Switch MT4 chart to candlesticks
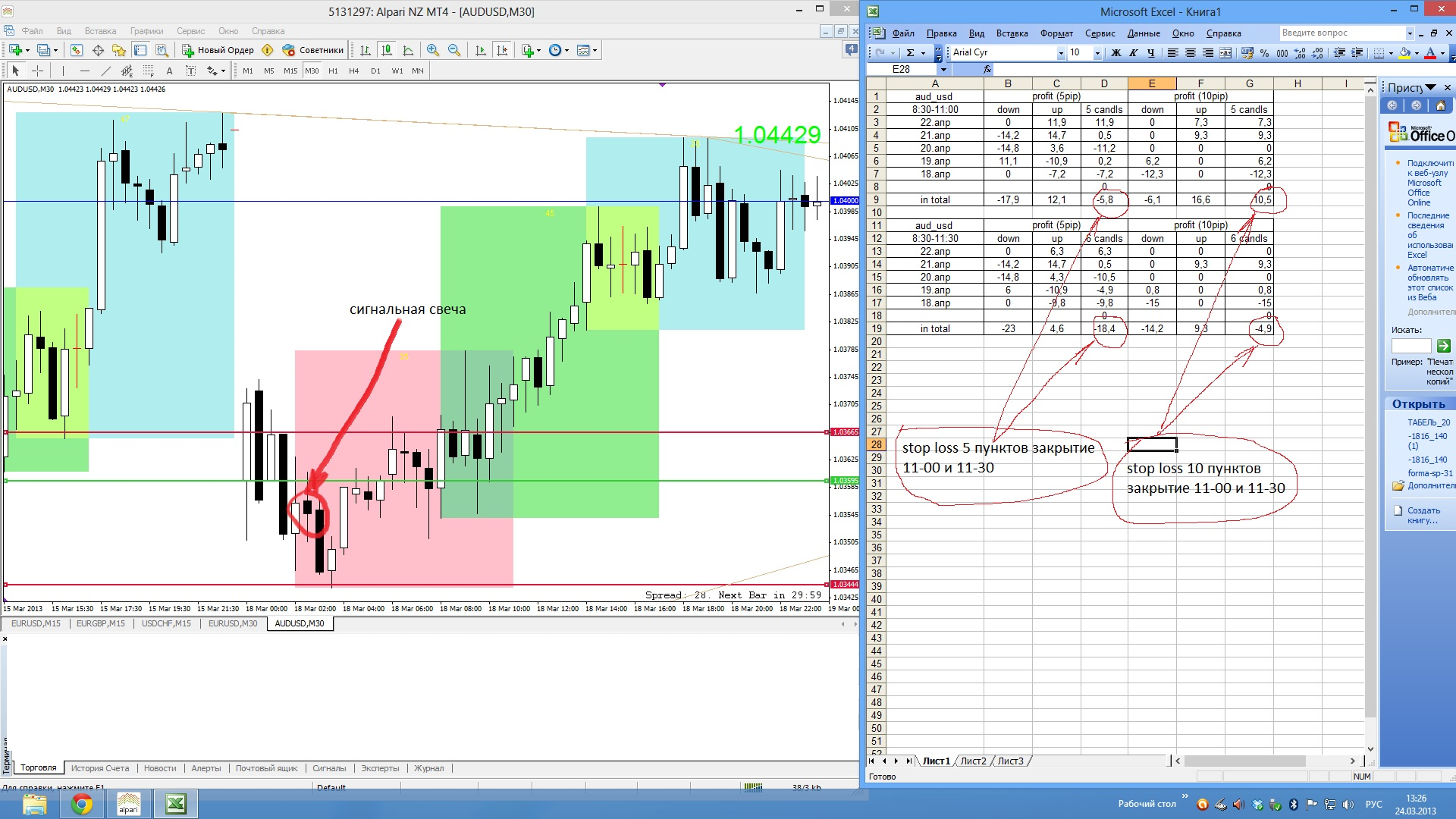 tap(387, 50)
